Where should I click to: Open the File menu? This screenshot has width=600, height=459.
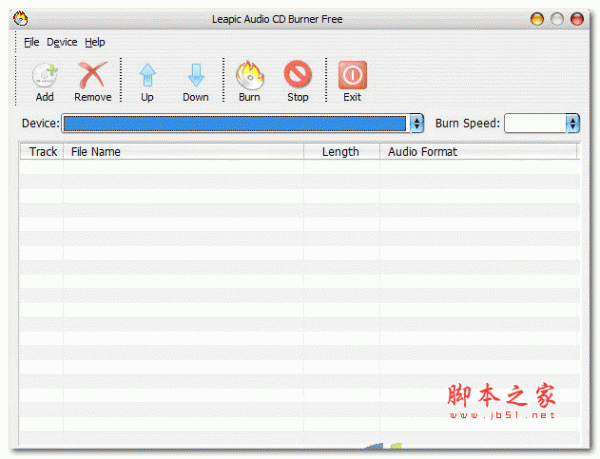tap(31, 42)
